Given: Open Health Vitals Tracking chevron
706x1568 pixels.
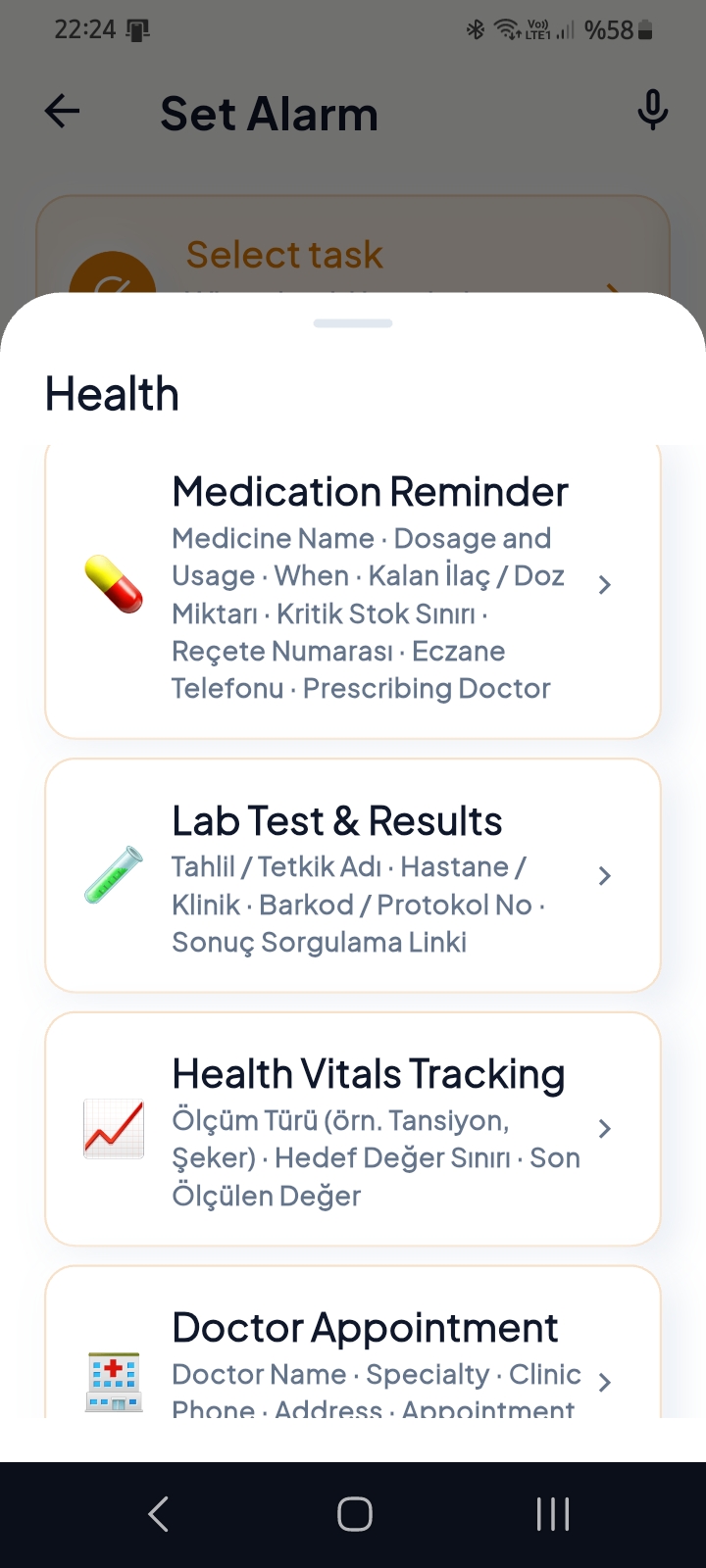Looking at the screenshot, I should click(x=605, y=1129).
